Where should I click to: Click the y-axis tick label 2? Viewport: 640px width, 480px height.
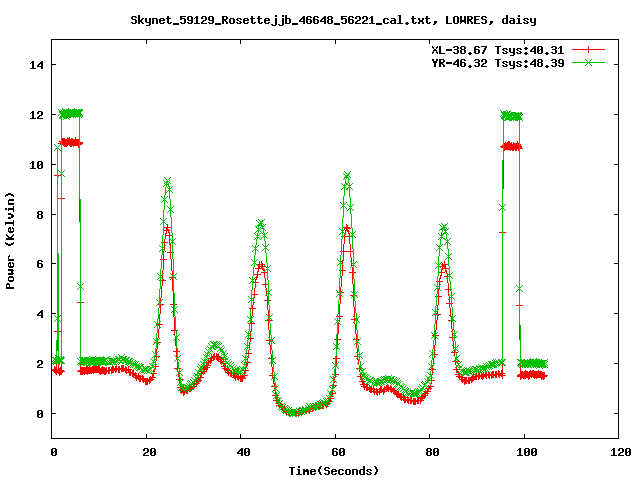coord(40,364)
